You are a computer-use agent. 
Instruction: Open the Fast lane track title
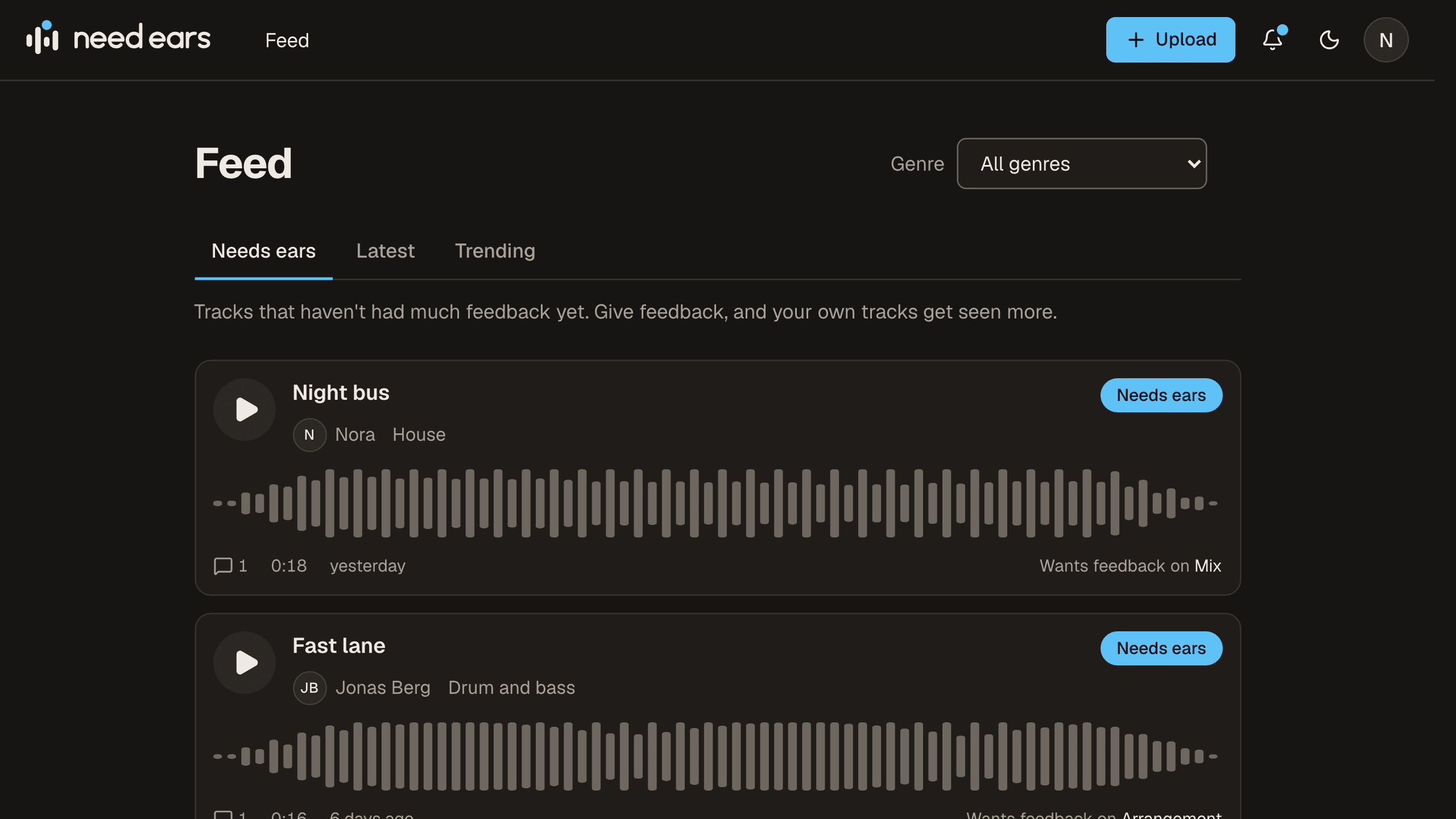339,646
